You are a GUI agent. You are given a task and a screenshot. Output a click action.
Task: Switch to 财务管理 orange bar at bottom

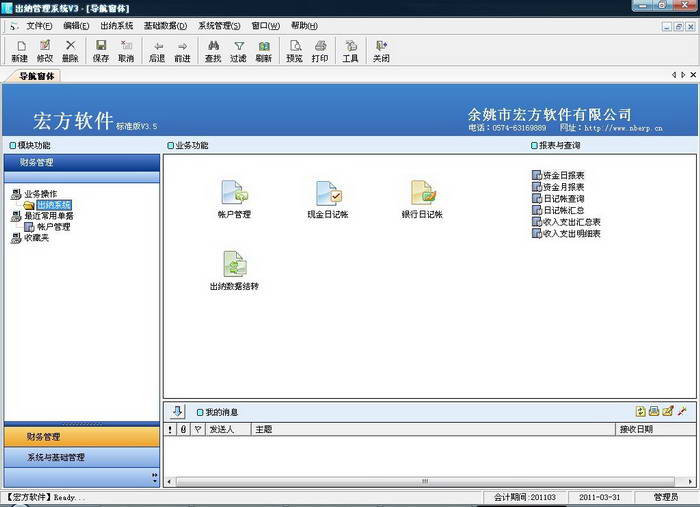click(82, 437)
